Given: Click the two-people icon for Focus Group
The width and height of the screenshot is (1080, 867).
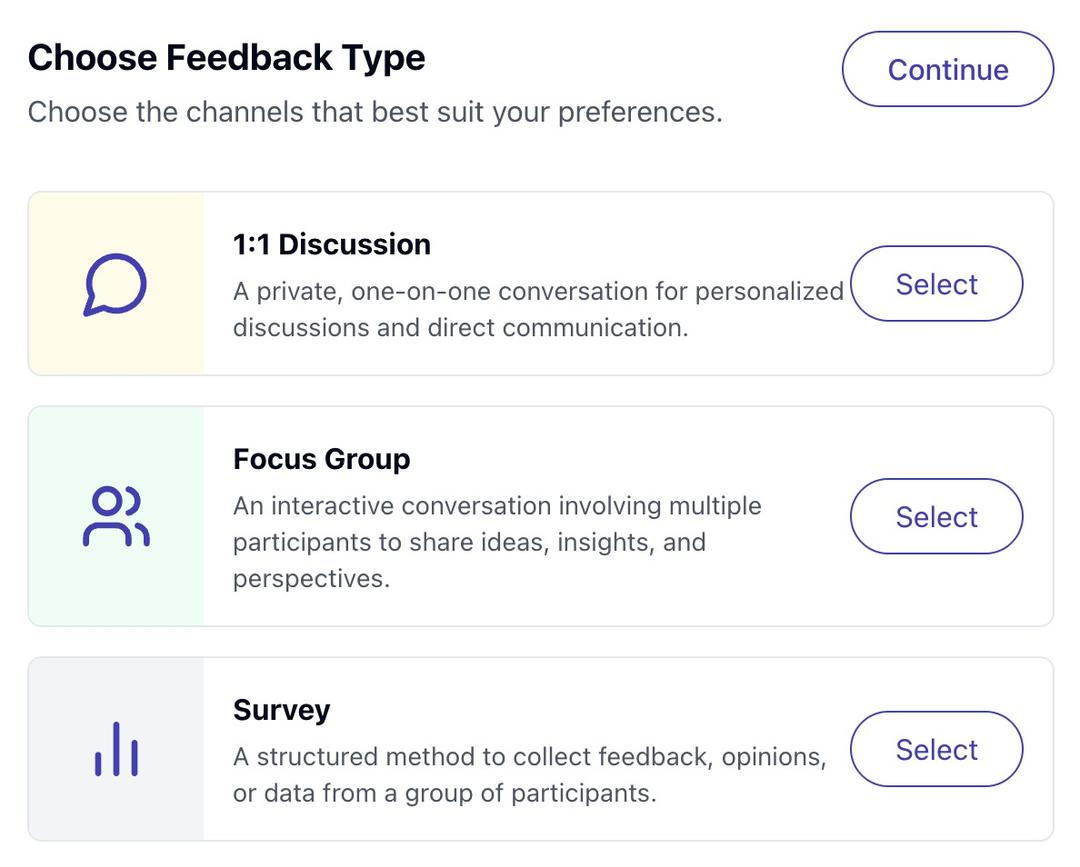Looking at the screenshot, I should [x=116, y=516].
